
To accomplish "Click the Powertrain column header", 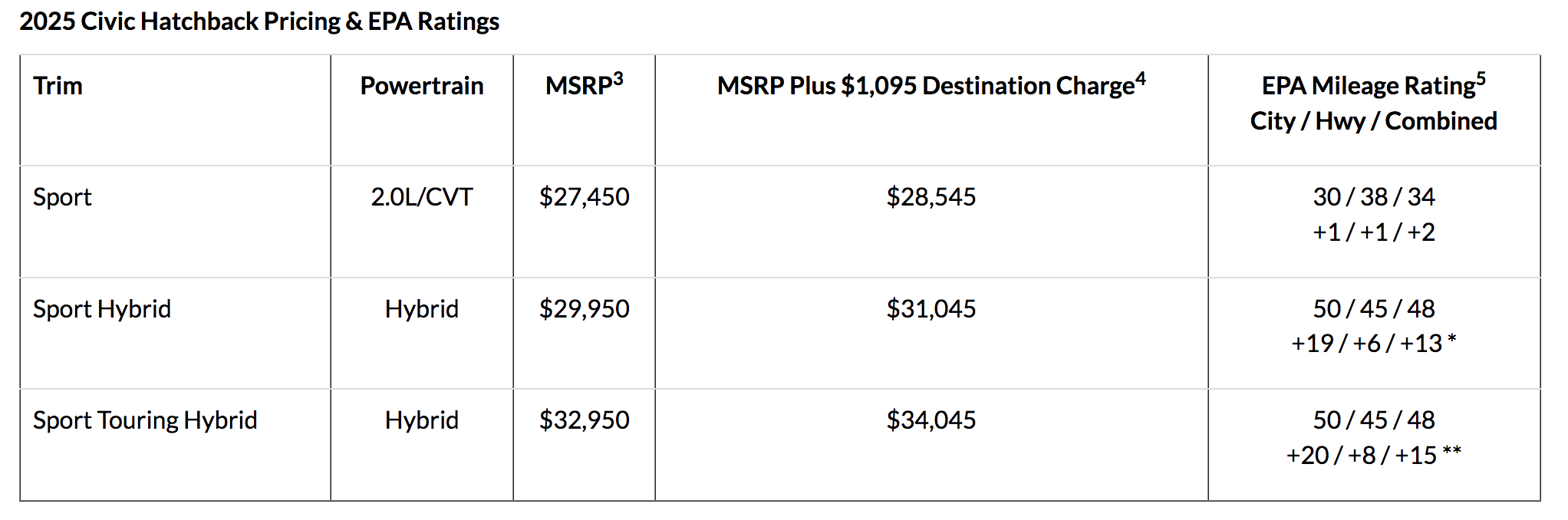I will pyautogui.click(x=421, y=86).
